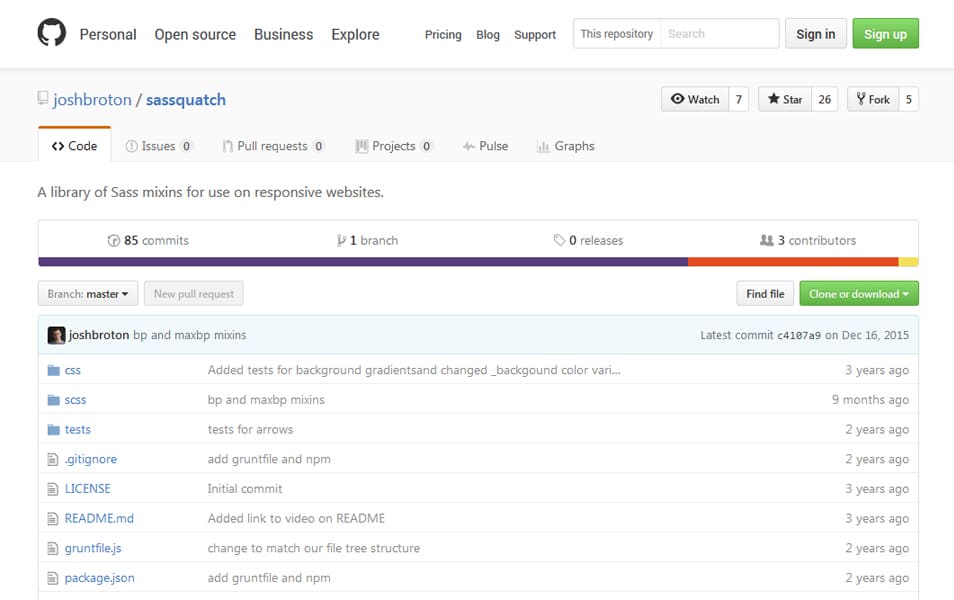The height and width of the screenshot is (600, 954).
Task: Click the css folder icon
Action: (54, 370)
